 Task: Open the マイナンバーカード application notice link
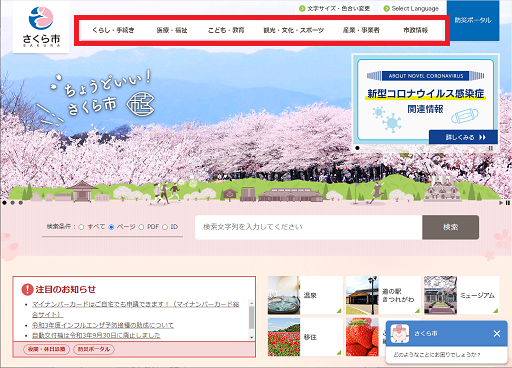(135, 309)
